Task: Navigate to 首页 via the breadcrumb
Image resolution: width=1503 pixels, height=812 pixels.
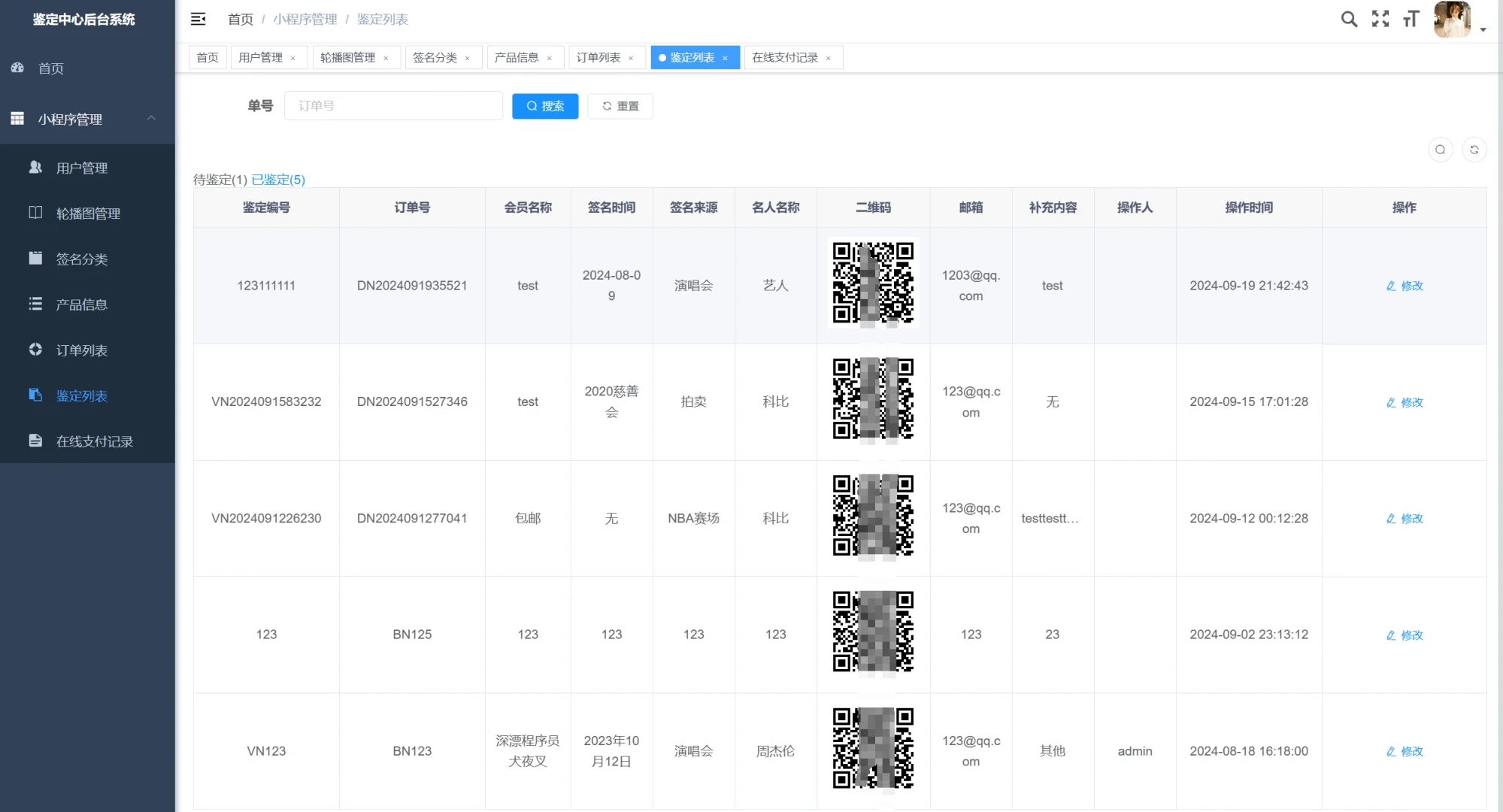Action: coord(239,19)
